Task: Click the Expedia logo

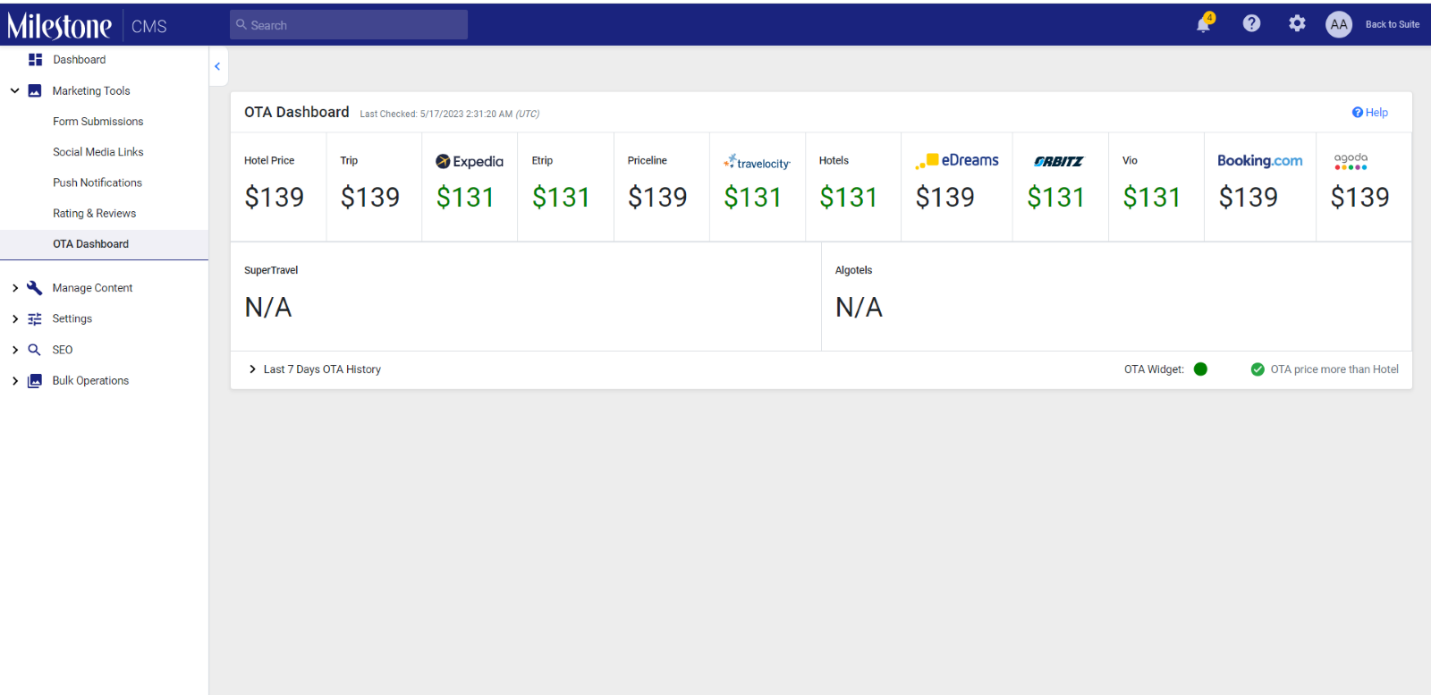Action: pyautogui.click(x=470, y=161)
